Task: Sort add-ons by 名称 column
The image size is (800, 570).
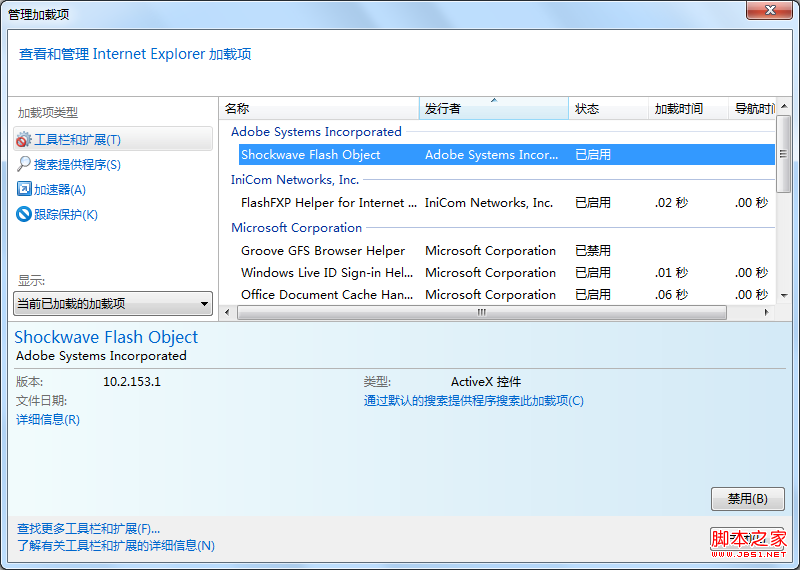Action: tap(318, 108)
